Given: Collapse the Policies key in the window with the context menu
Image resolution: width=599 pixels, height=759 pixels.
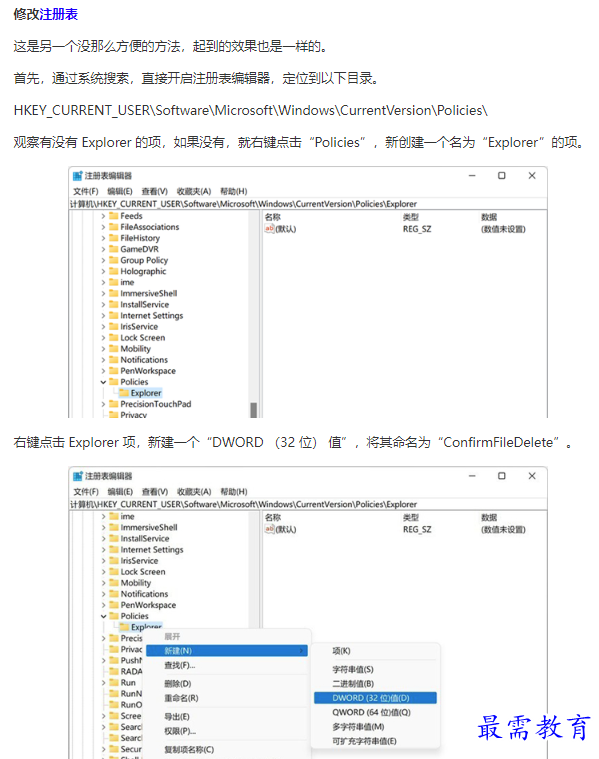Looking at the screenshot, I should (x=104, y=616).
